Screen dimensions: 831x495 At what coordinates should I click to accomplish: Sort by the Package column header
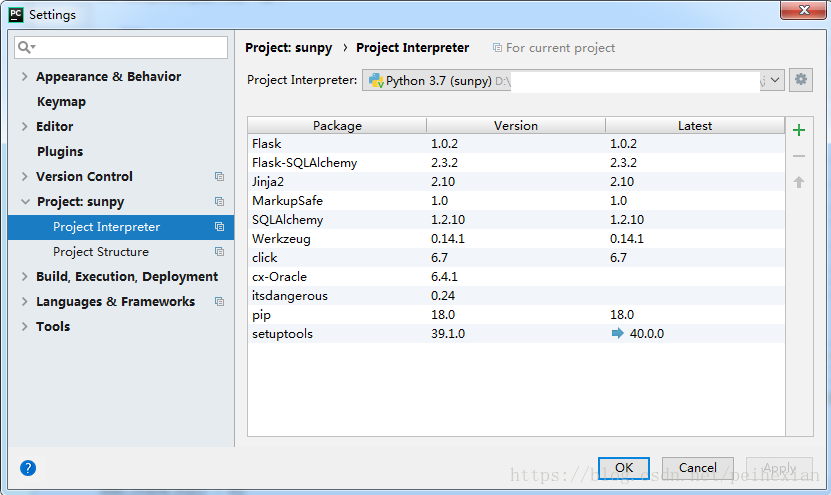click(x=337, y=126)
